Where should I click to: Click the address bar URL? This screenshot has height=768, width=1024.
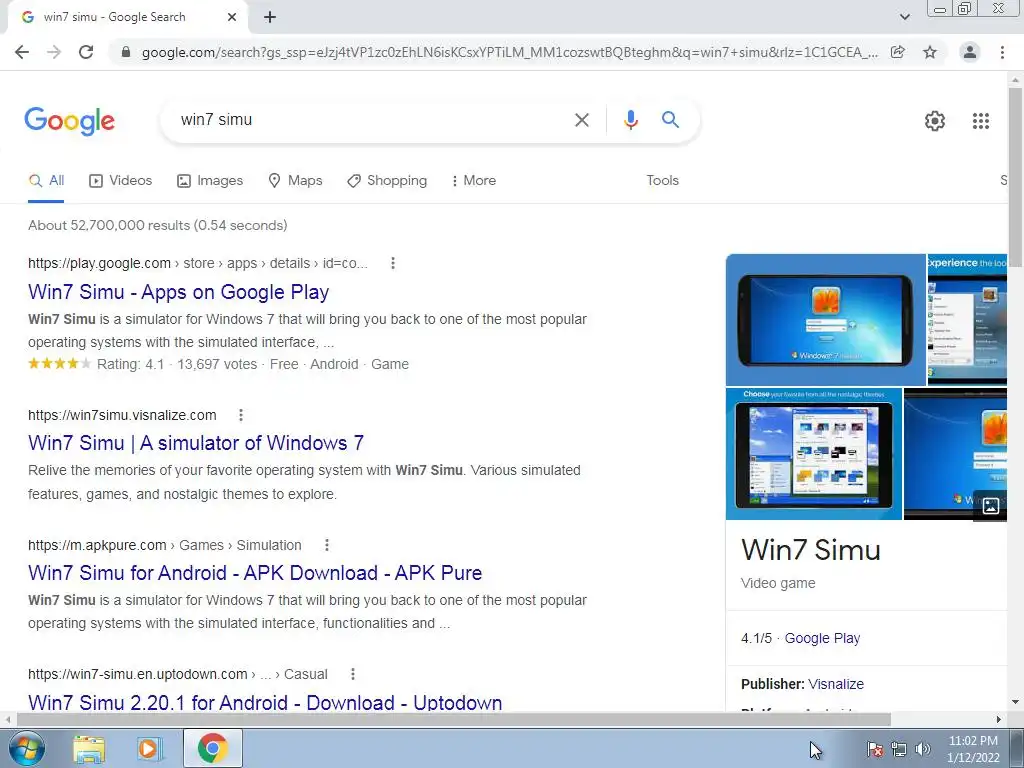click(509, 52)
